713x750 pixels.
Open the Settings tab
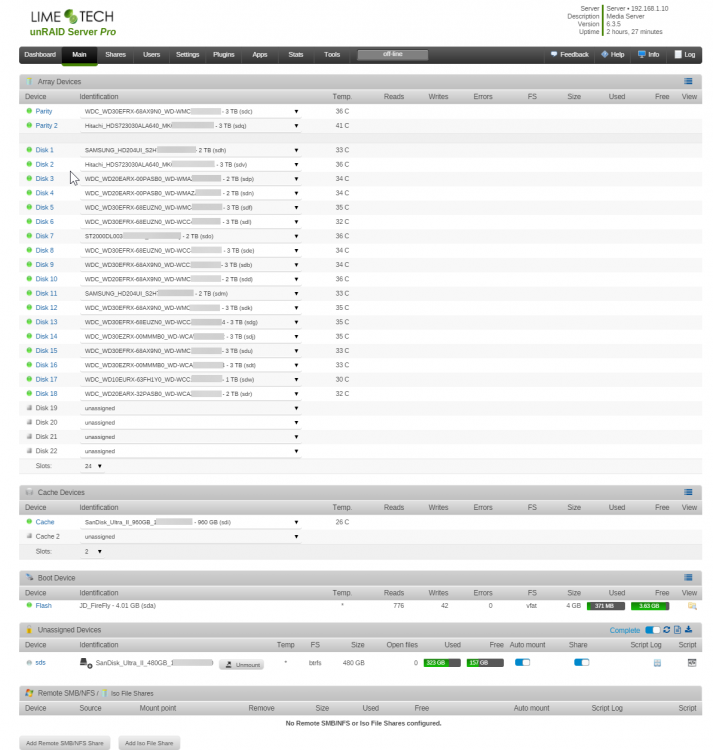click(187, 55)
